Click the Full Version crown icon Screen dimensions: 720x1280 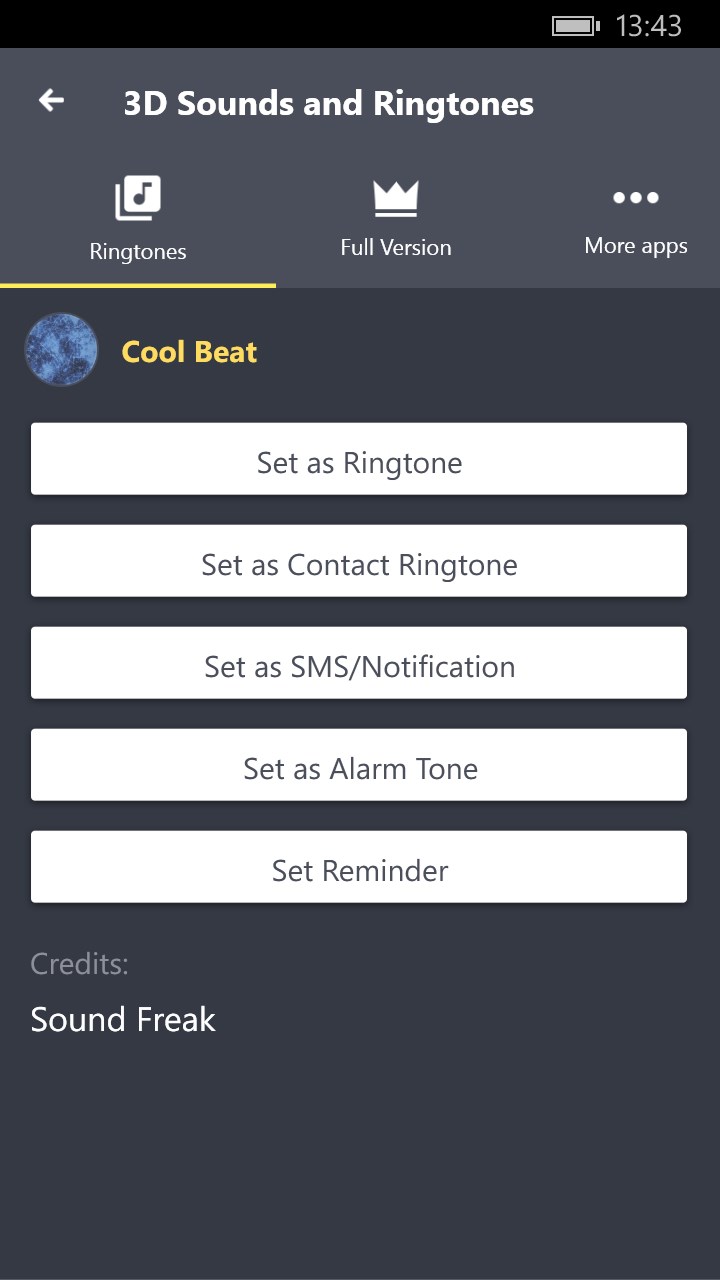(396, 197)
